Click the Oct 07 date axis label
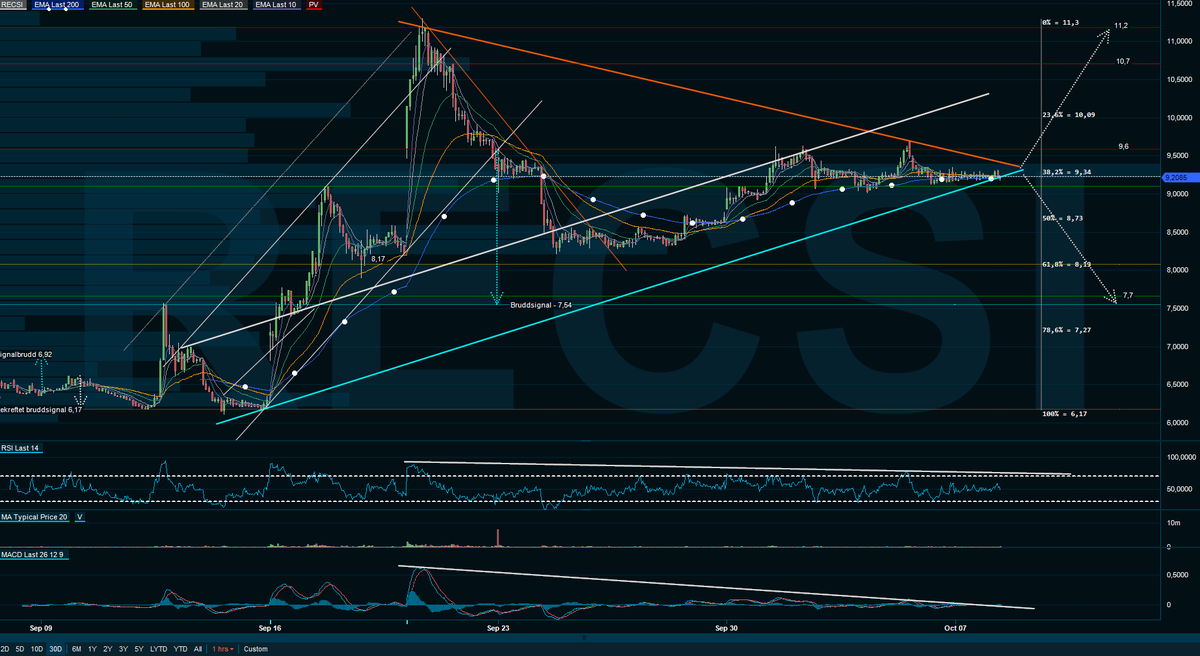This screenshot has height=656, width=1200. click(956, 628)
